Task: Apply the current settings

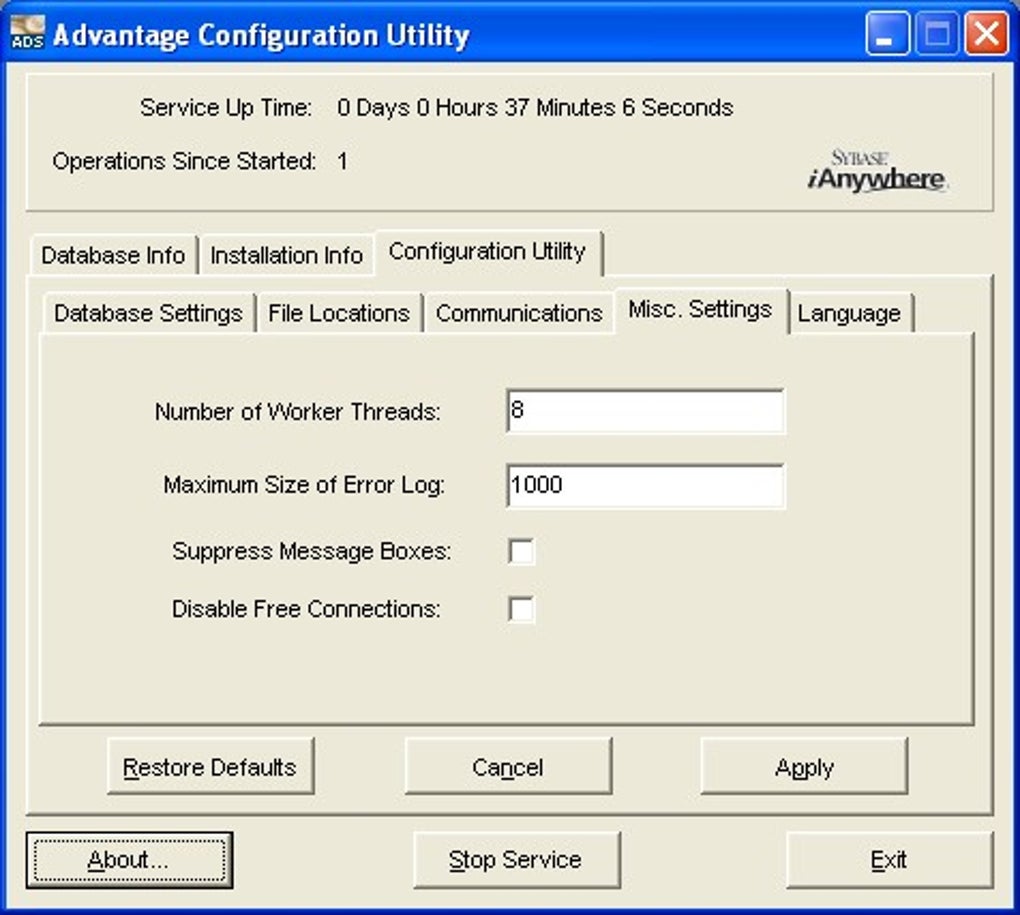Action: point(804,767)
